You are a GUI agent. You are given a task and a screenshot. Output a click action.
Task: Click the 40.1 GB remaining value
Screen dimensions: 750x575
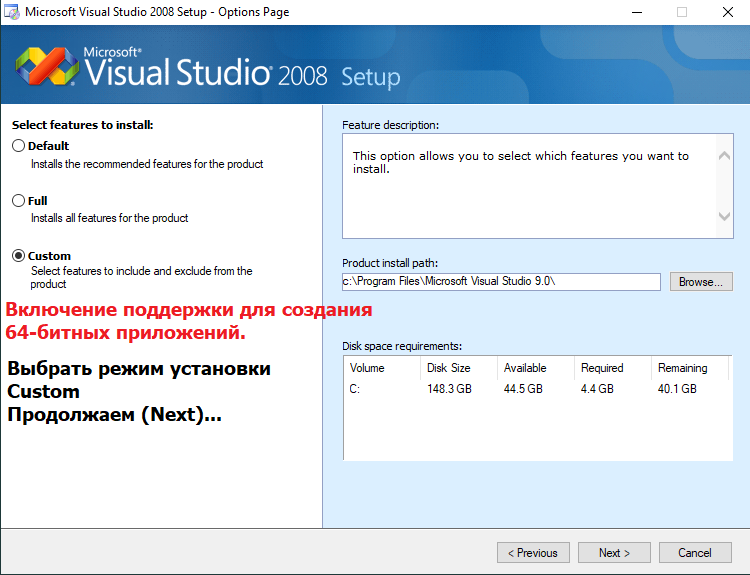coord(677,389)
